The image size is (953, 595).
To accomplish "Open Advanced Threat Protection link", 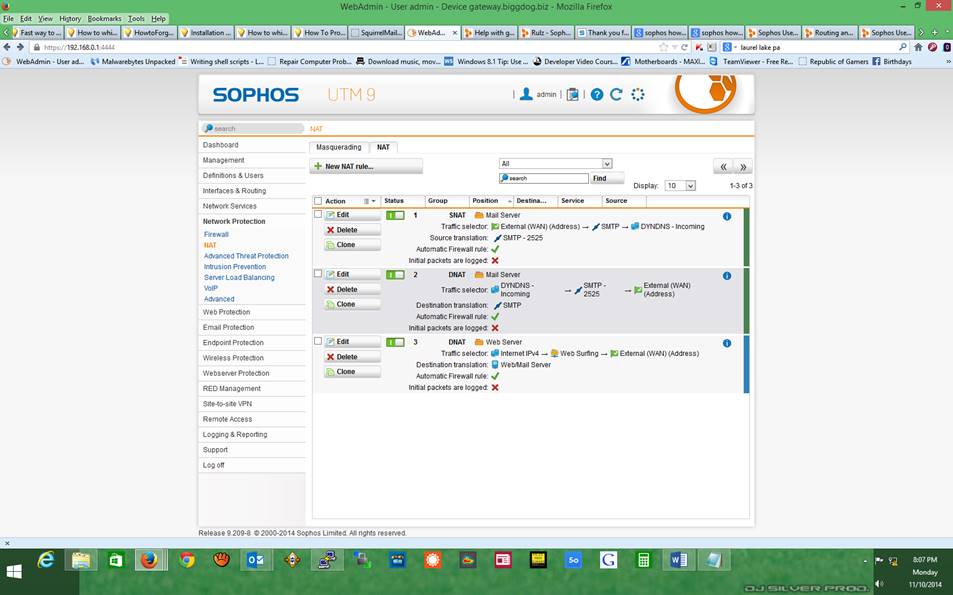I will click(246, 256).
